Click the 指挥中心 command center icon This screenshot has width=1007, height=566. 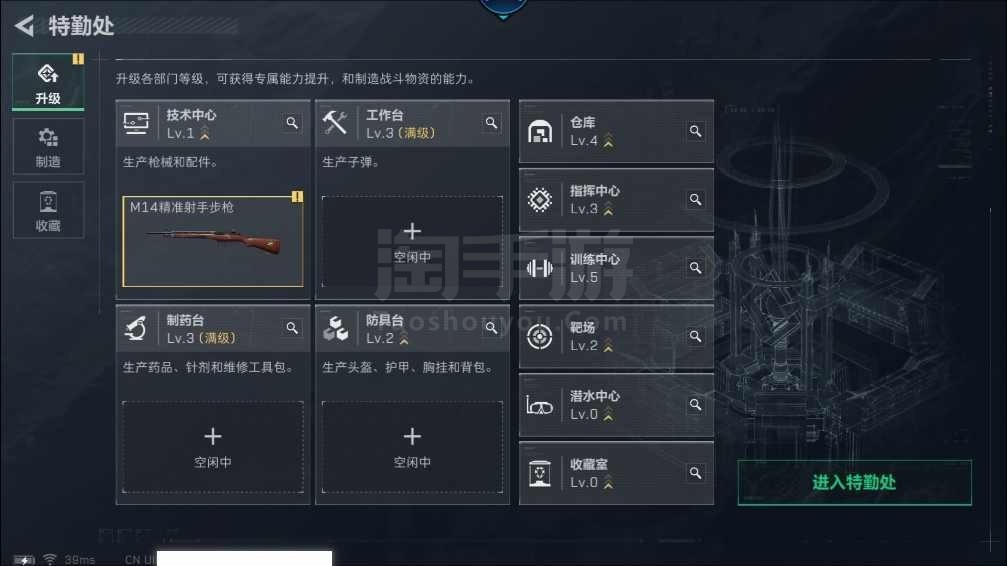click(x=539, y=200)
